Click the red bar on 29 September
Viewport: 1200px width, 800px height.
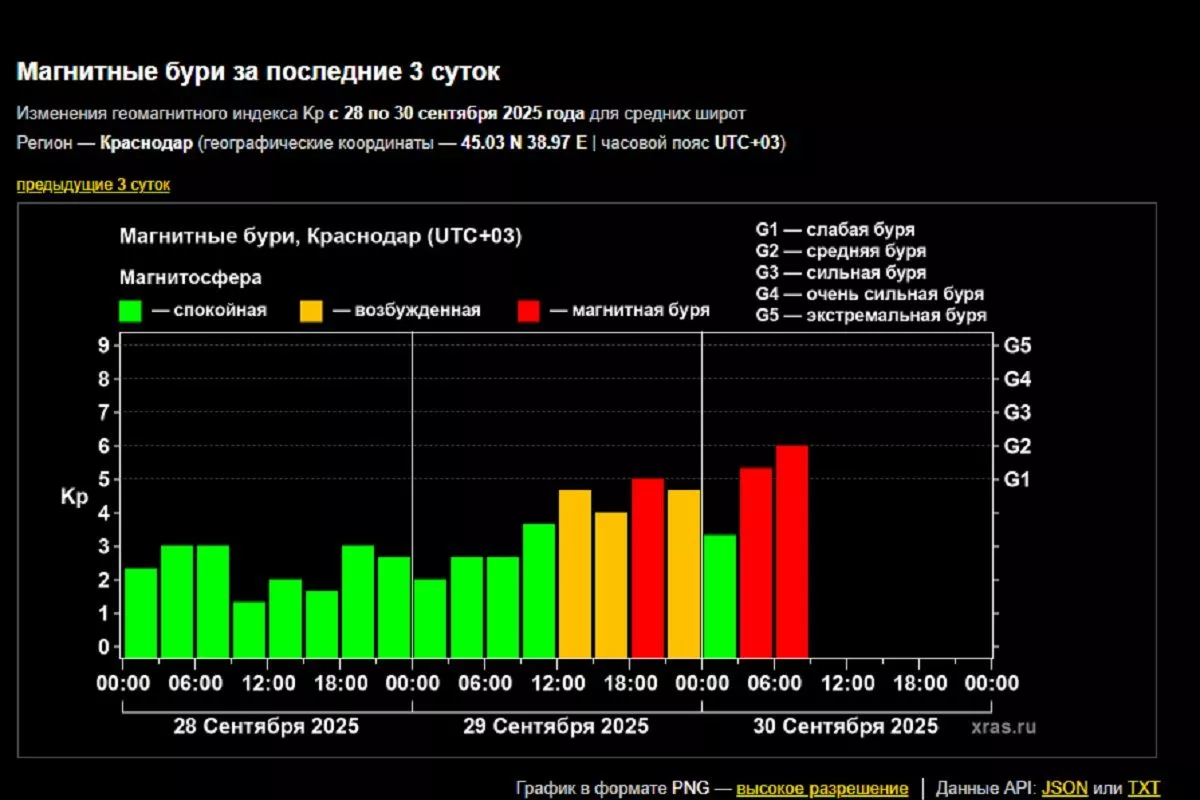click(x=647, y=567)
